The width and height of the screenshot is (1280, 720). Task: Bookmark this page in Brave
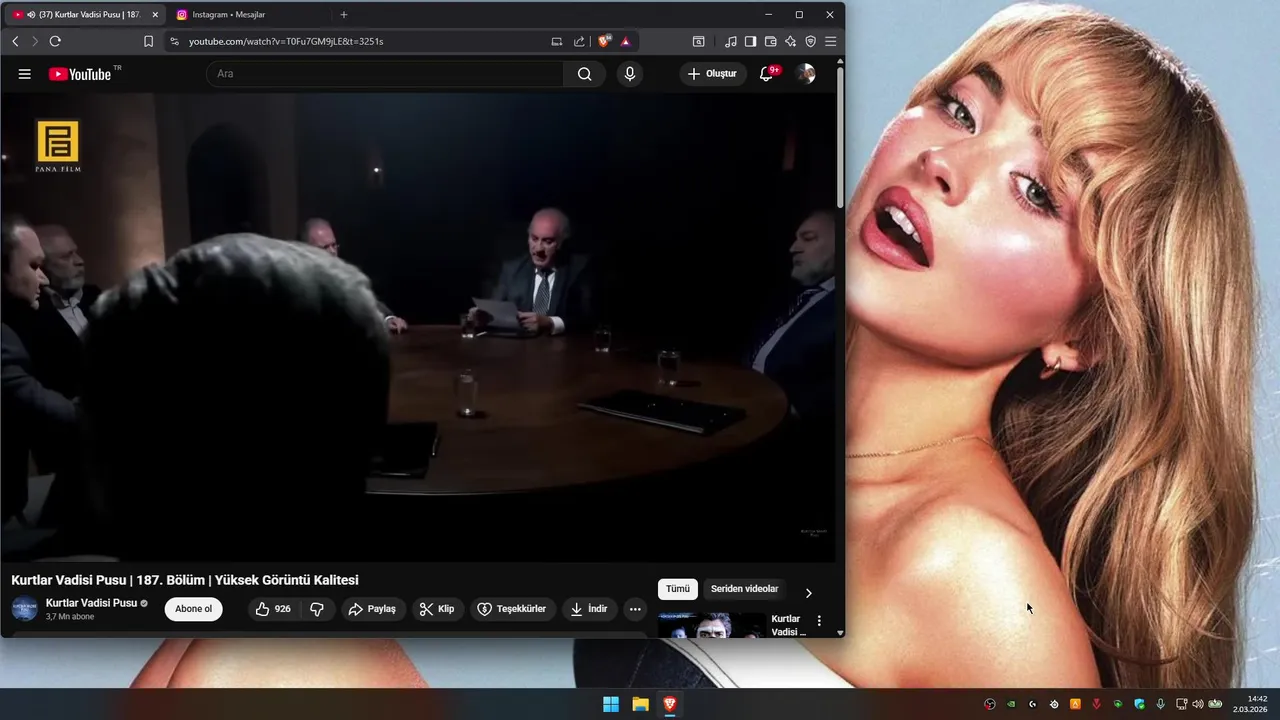tap(148, 41)
